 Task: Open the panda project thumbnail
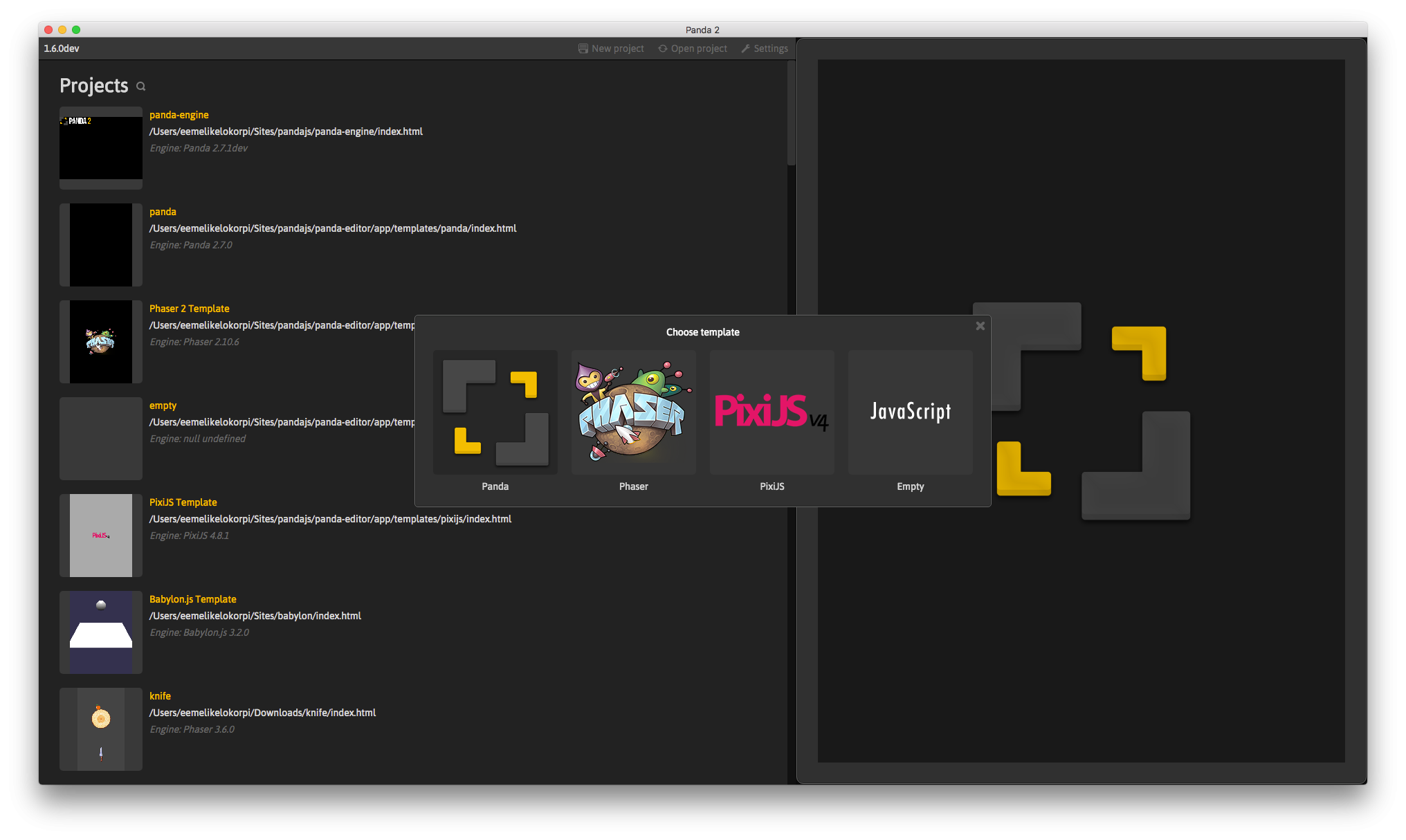click(101, 245)
